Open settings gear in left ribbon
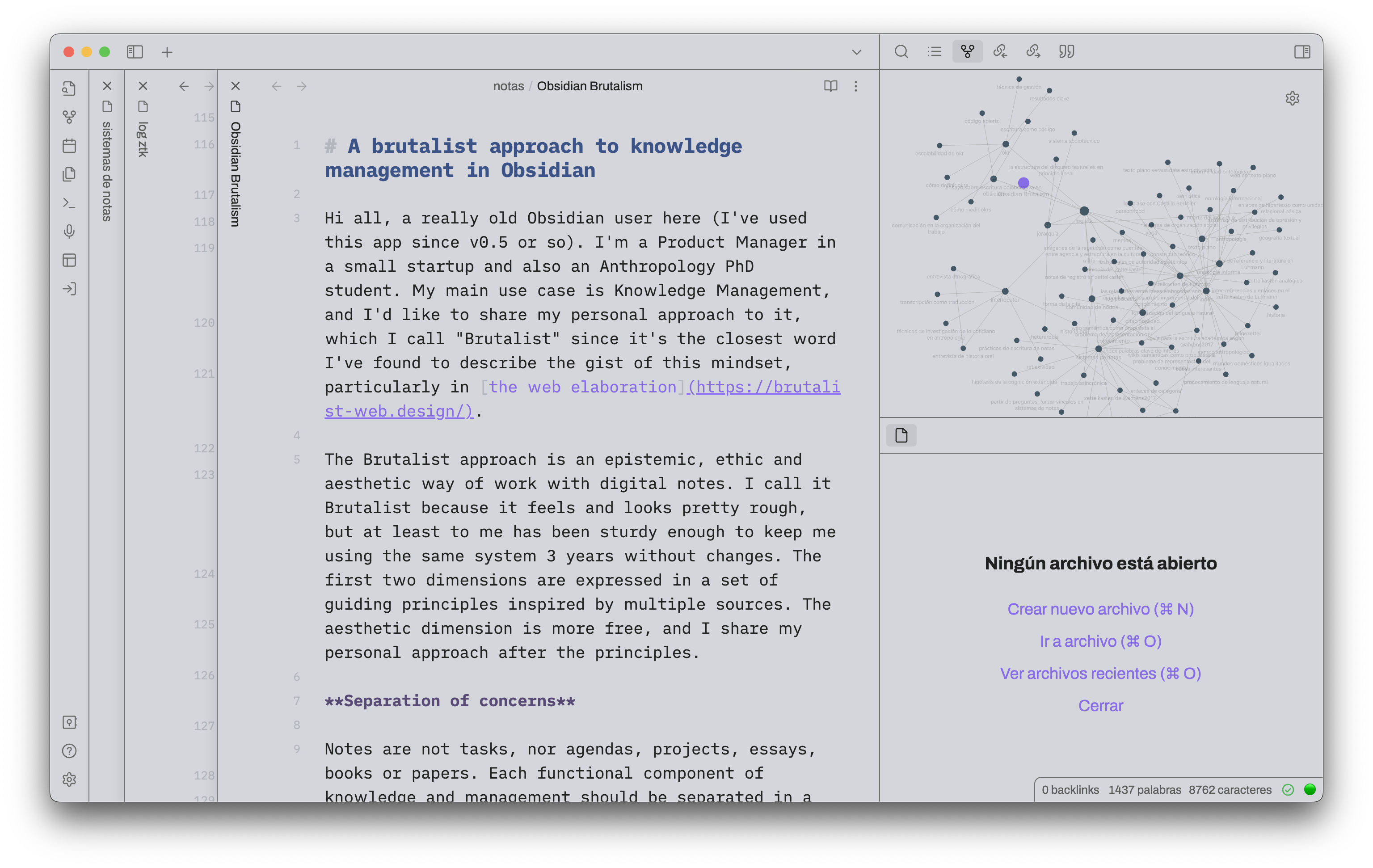 click(69, 779)
